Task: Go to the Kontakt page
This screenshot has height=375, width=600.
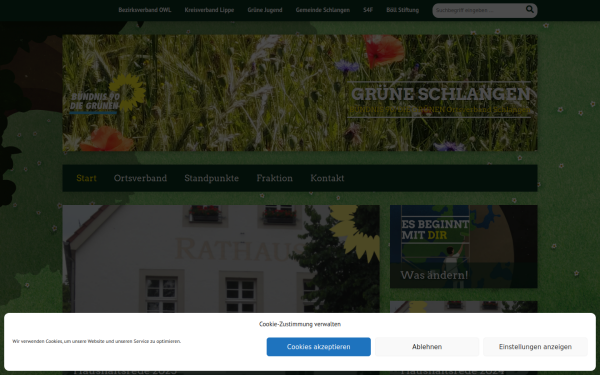Action: 327,178
